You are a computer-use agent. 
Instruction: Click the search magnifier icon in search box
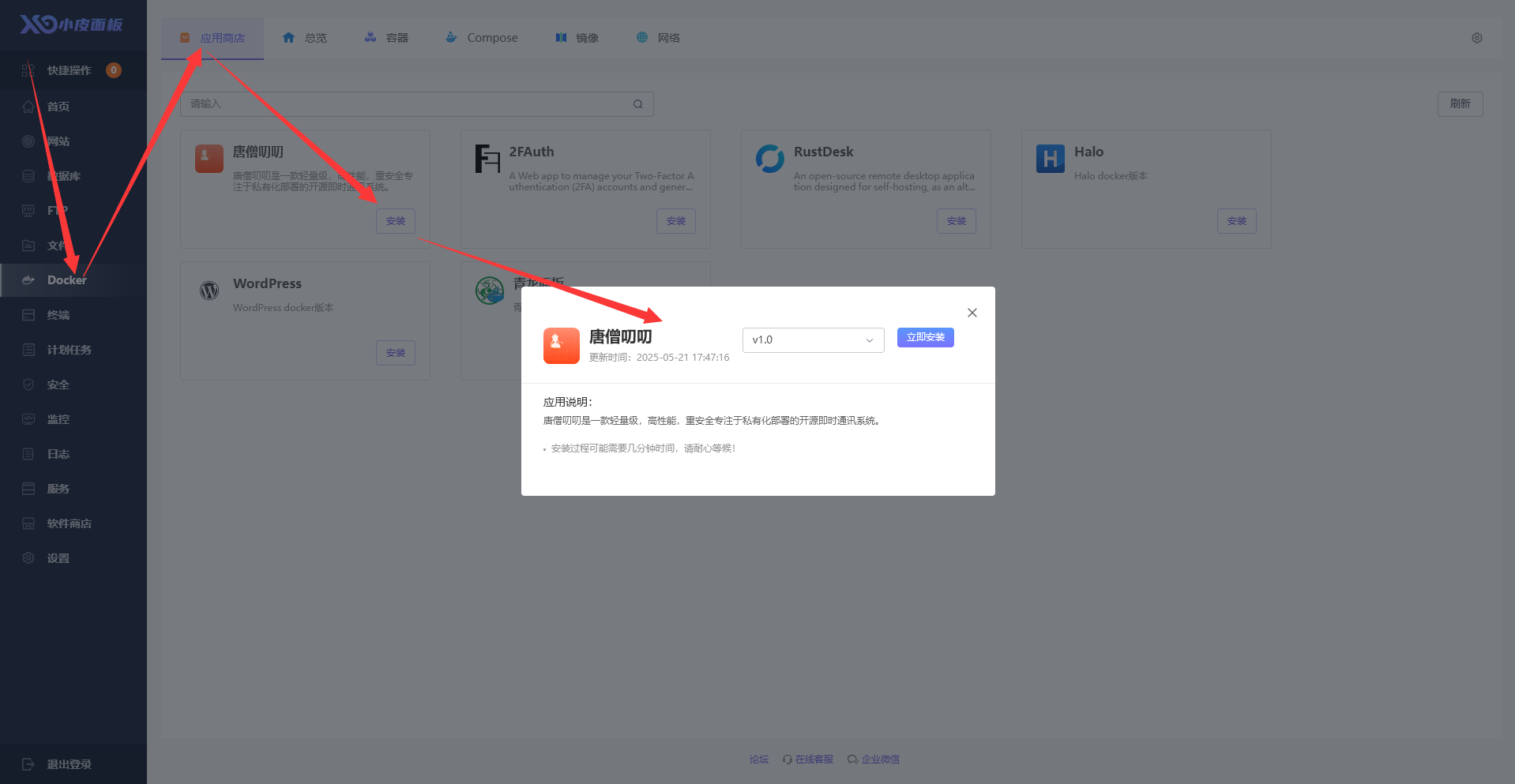pyautogui.click(x=637, y=104)
